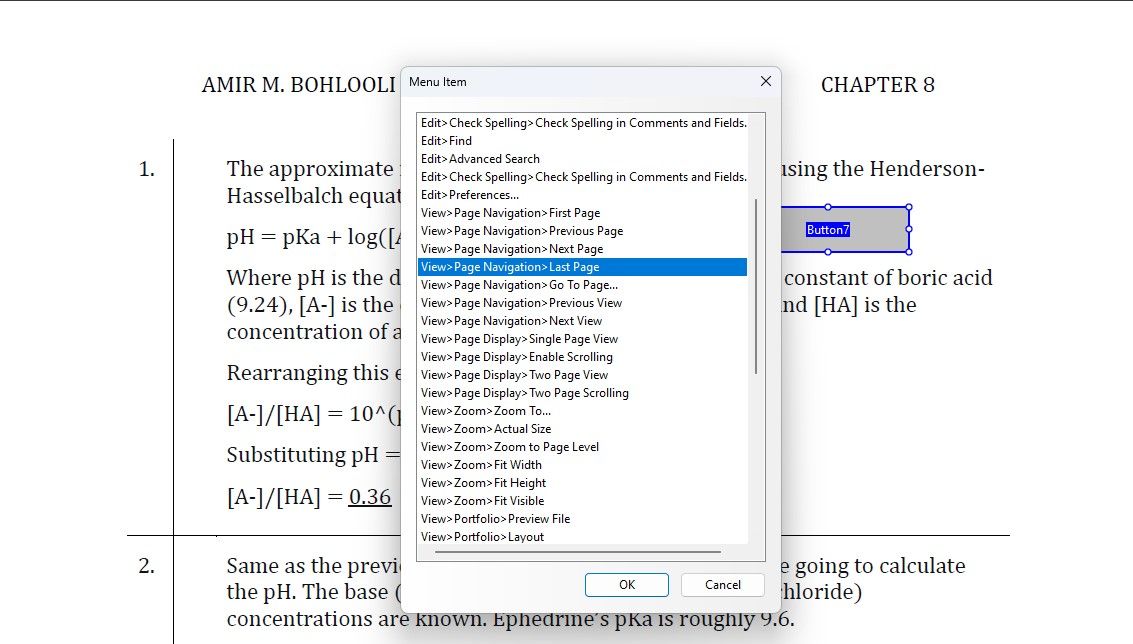The height and width of the screenshot is (644, 1133).
Task: Choose View>Zoom>Zoom To... entry
Action: click(582, 411)
